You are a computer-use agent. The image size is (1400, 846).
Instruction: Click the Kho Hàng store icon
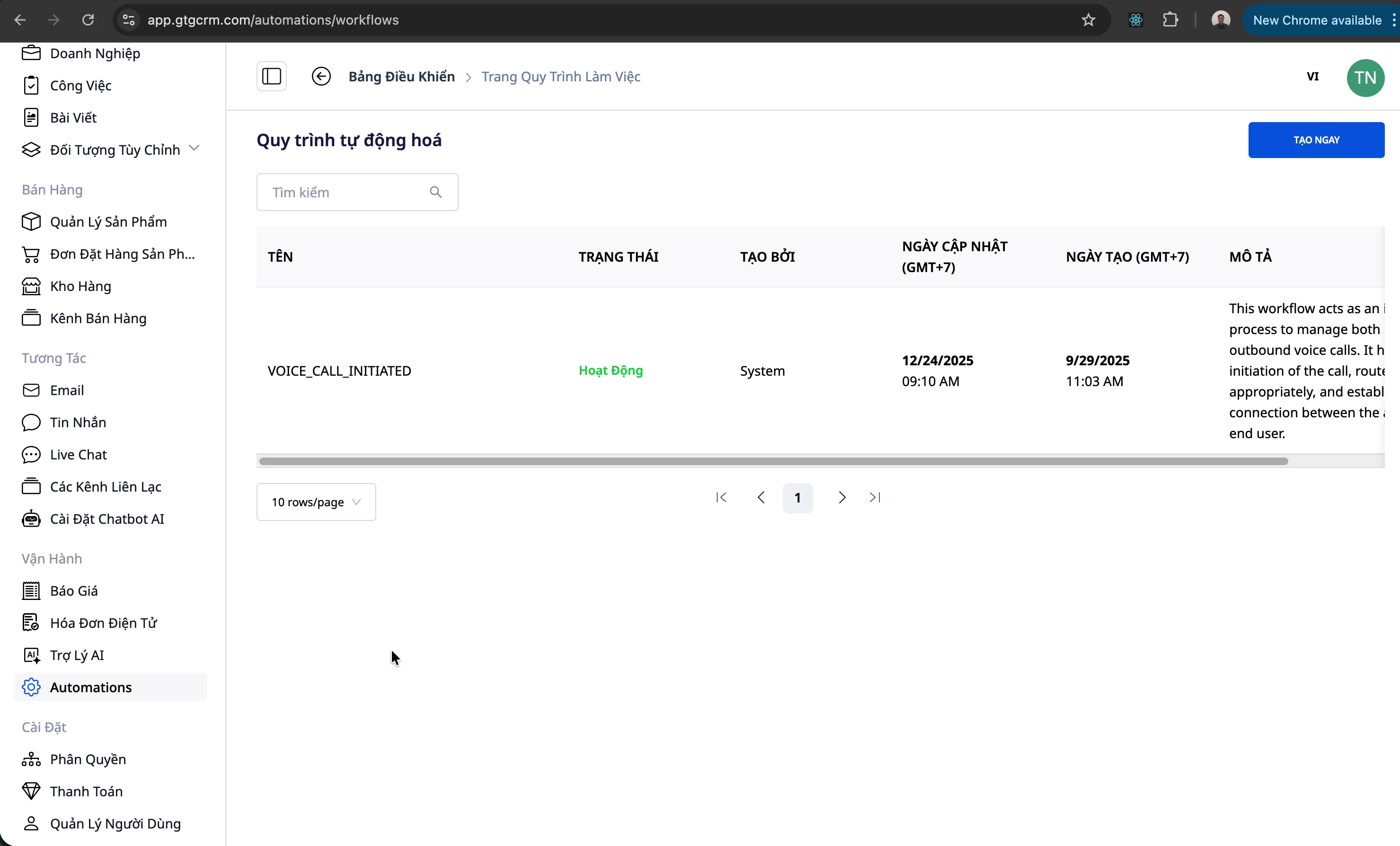[x=31, y=286]
